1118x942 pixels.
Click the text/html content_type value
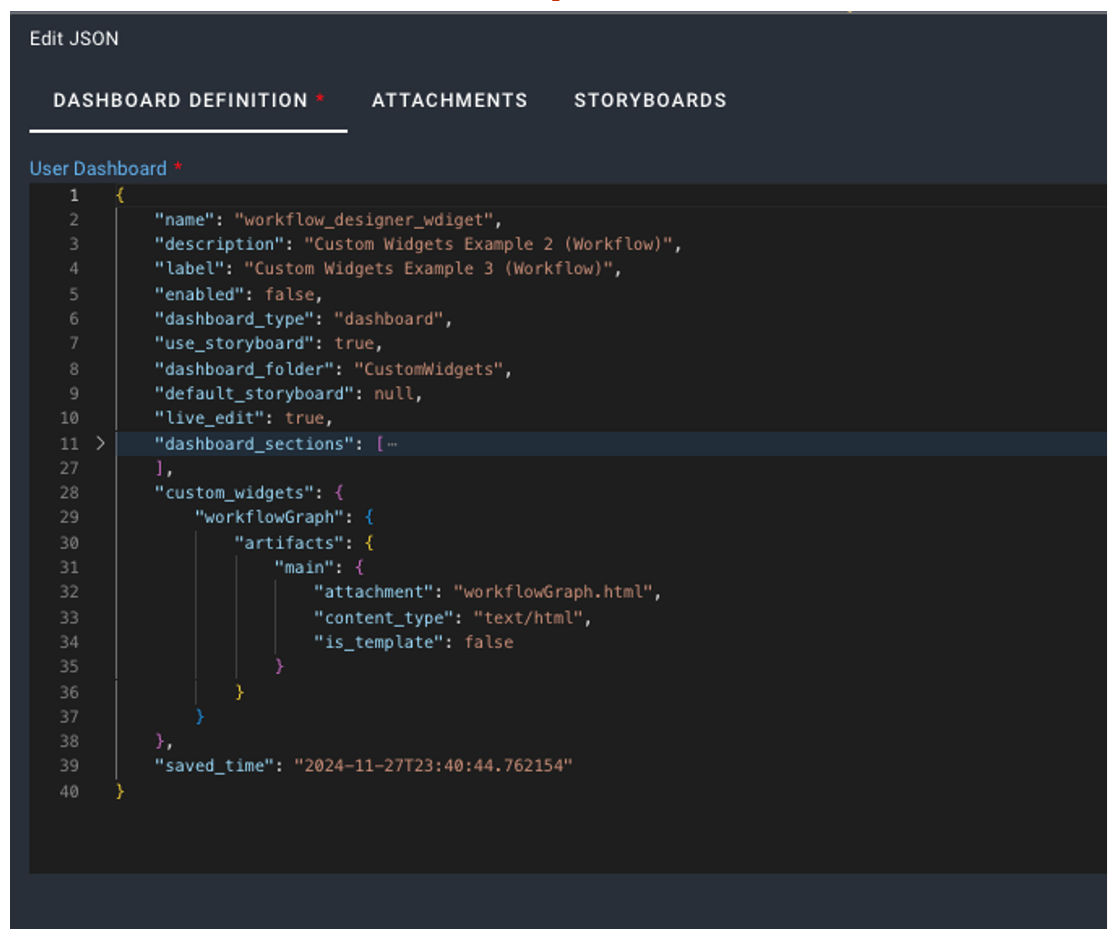pyautogui.click(x=528, y=617)
